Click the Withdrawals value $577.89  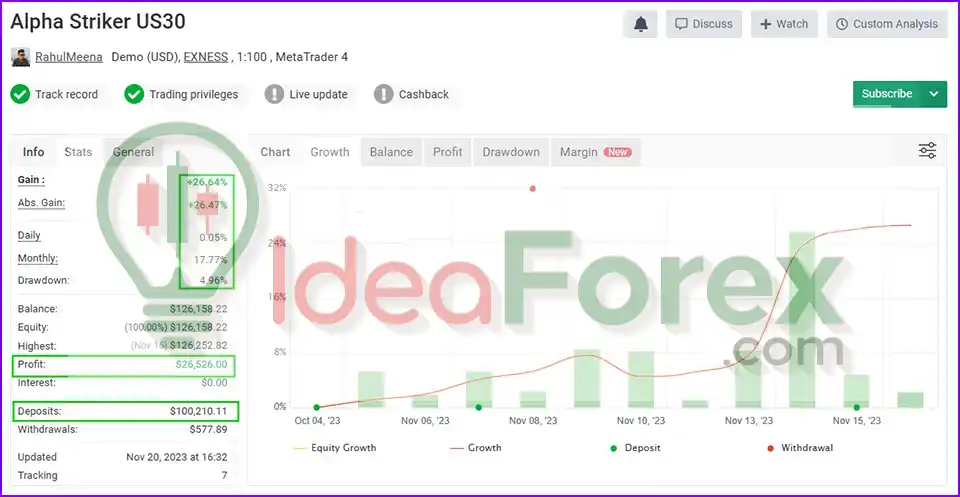point(208,430)
